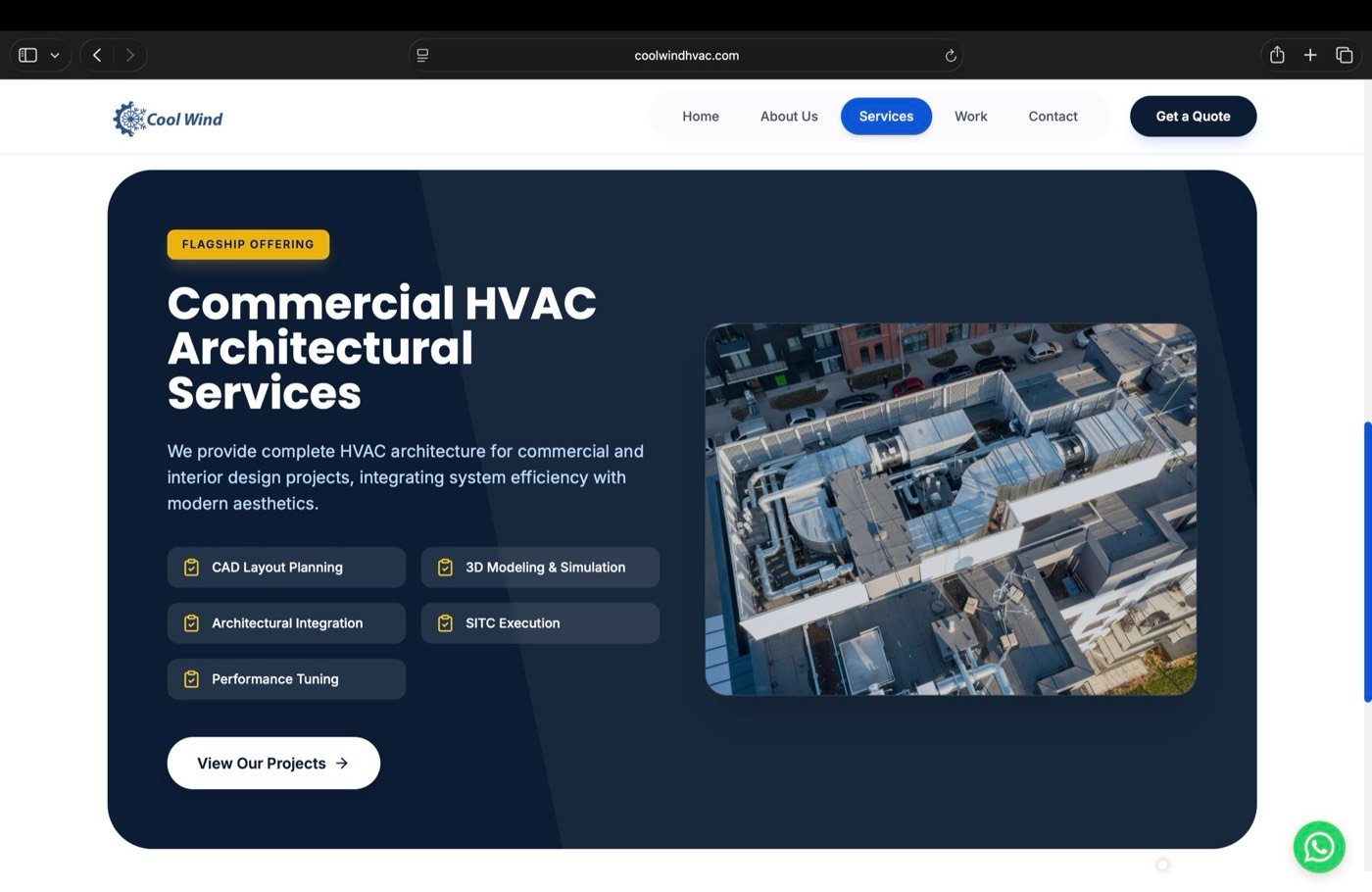Select the Services nav tab

tap(886, 117)
